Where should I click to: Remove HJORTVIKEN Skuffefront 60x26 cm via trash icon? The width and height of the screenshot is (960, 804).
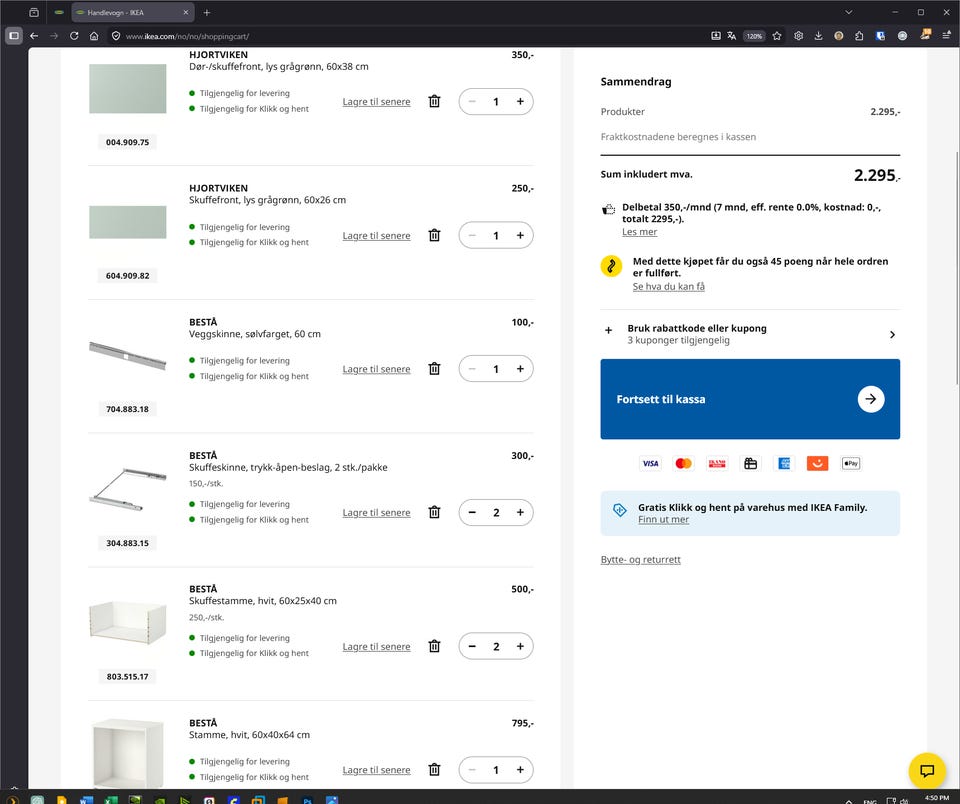tap(434, 235)
